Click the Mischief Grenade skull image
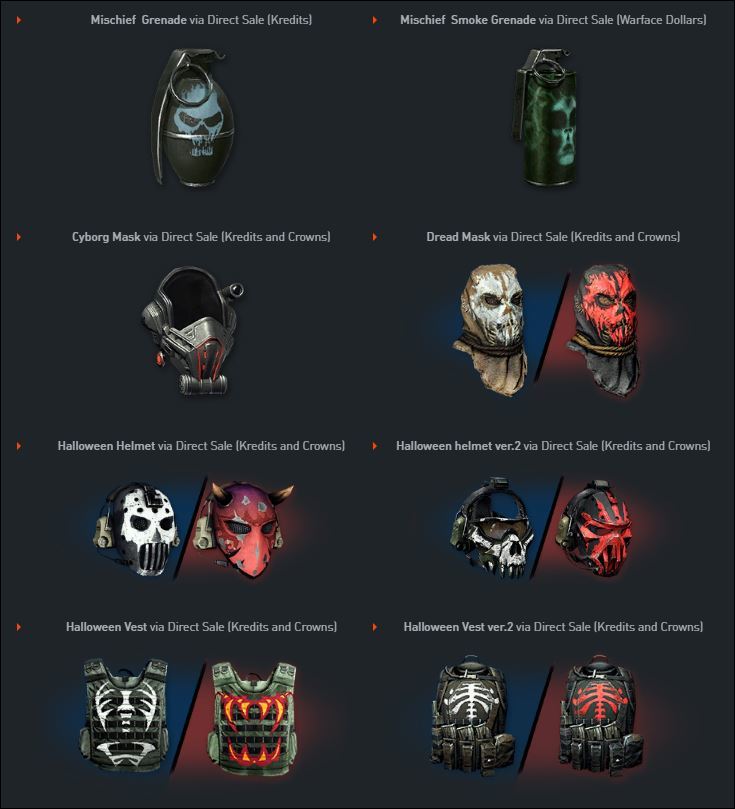This screenshot has width=735, height=809. point(192,117)
